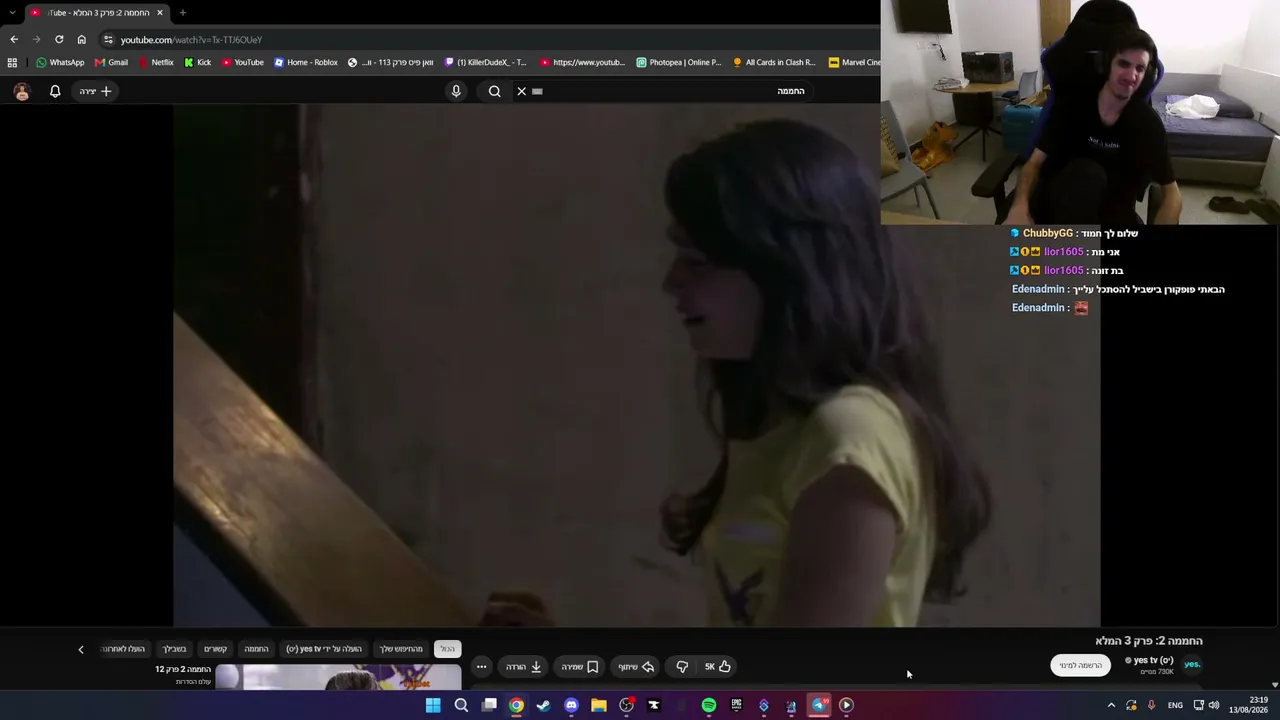This screenshot has width=1280, height=720.
Task: Open the All Cards in Clash Royale bookmark
Action: coord(774,62)
